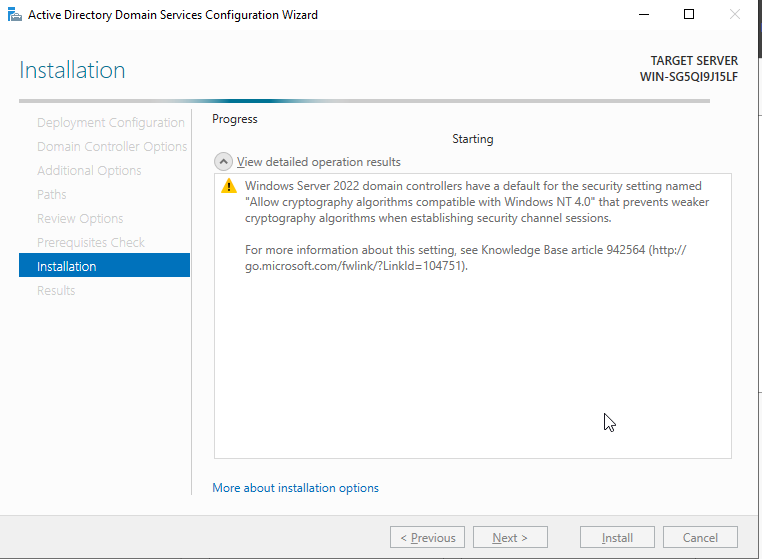
Task: Click the Installation page heading
Action: pyautogui.click(x=72, y=70)
